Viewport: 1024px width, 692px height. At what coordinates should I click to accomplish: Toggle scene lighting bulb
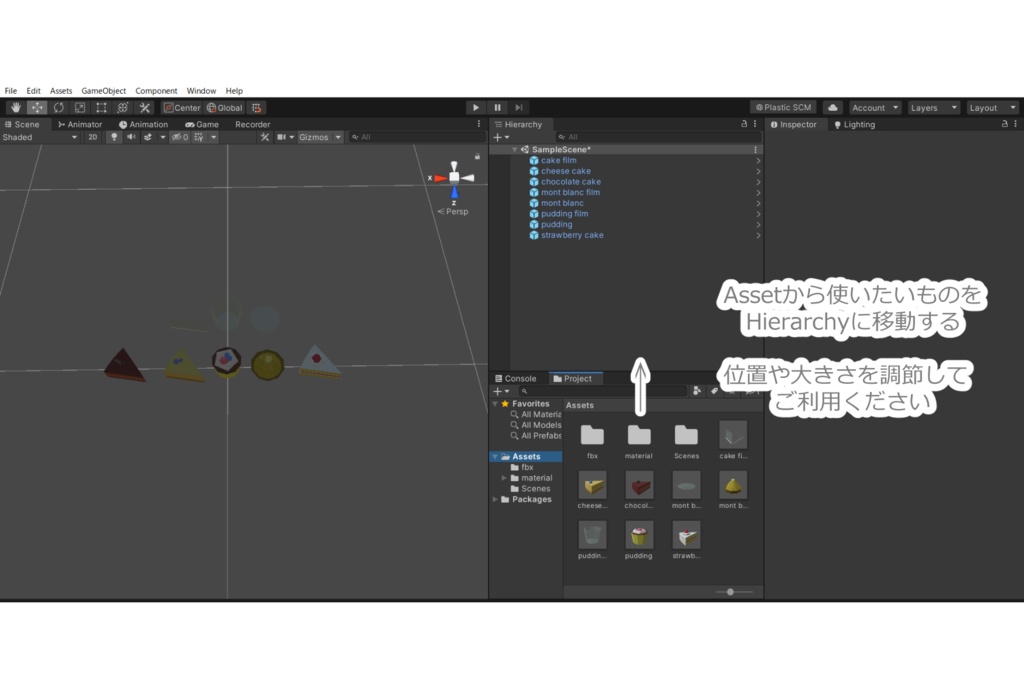(x=114, y=137)
